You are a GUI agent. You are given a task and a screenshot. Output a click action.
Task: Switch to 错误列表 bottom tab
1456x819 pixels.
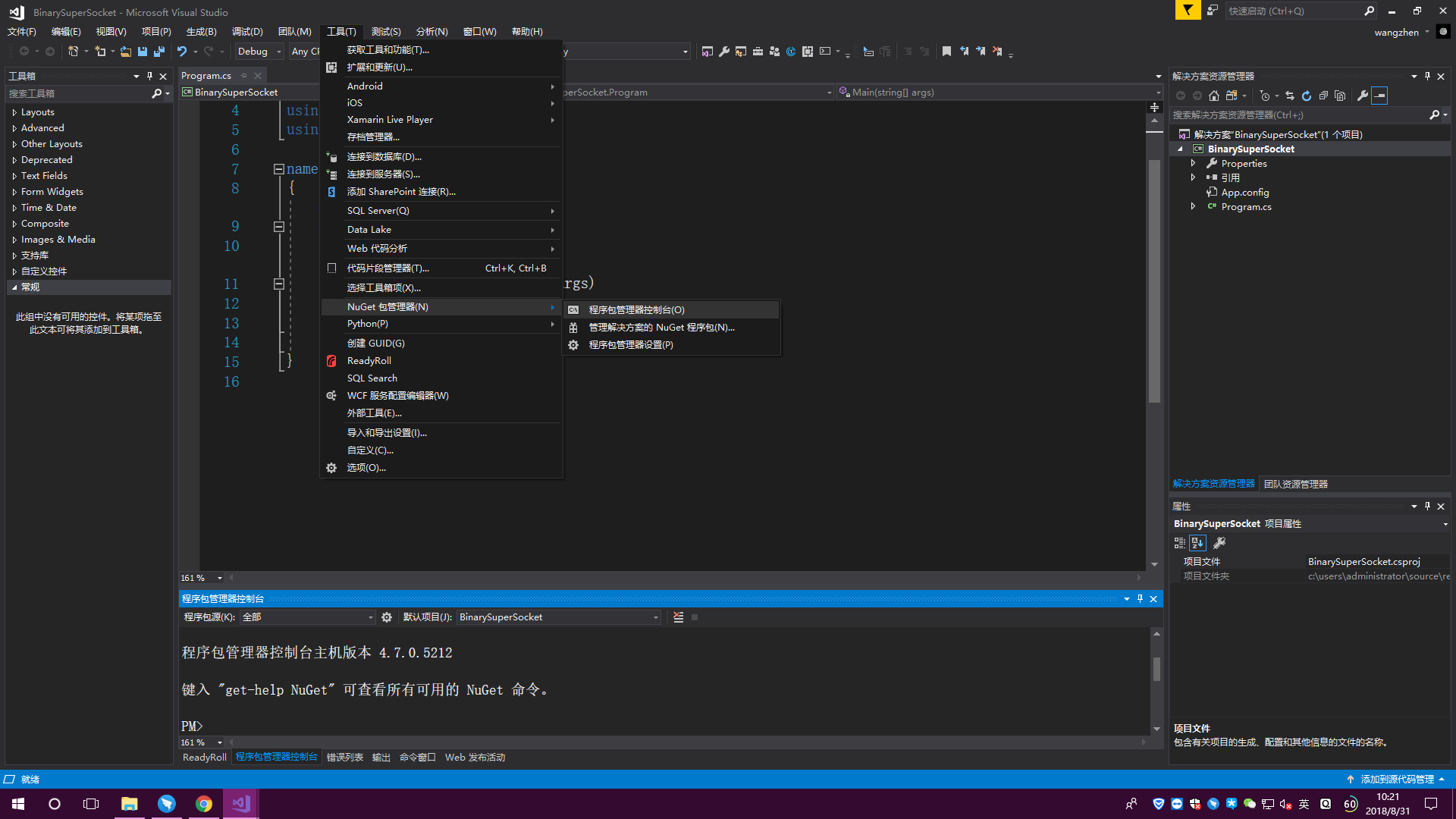tap(345, 758)
